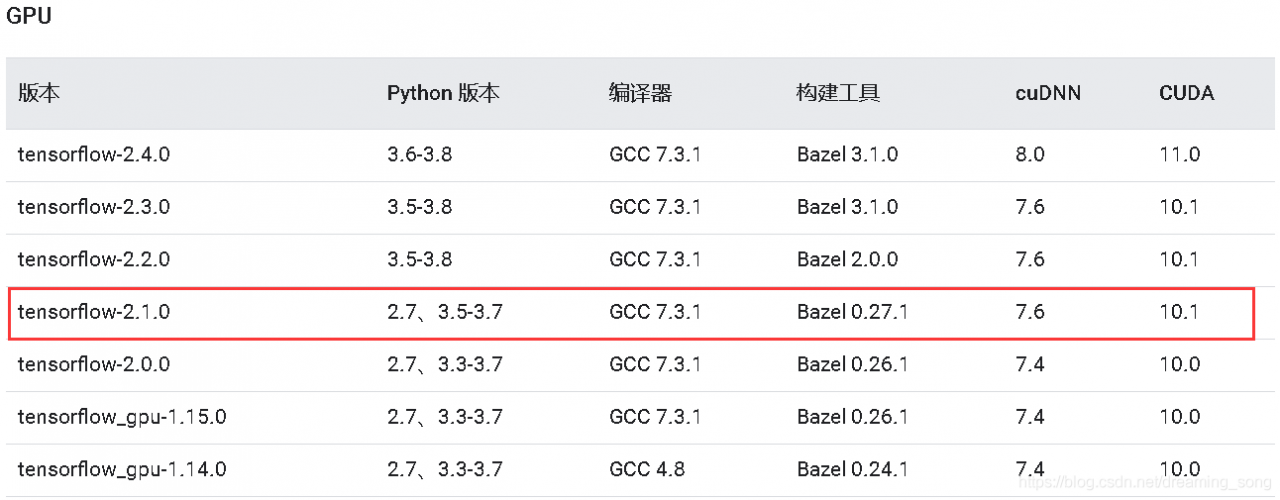This screenshot has height=500, width=1280.
Task: Select the GCC 4.8 compiler cell
Action: (647, 468)
